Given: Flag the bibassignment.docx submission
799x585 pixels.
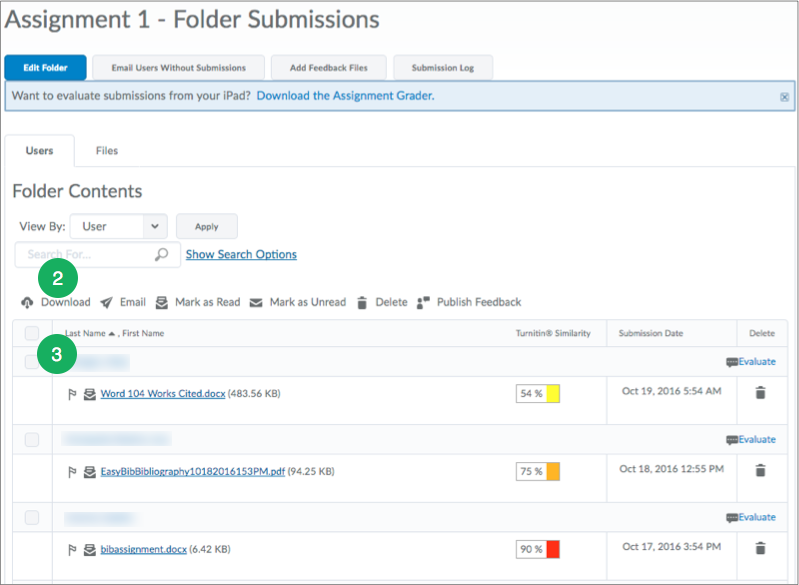Looking at the screenshot, I should (x=72, y=549).
